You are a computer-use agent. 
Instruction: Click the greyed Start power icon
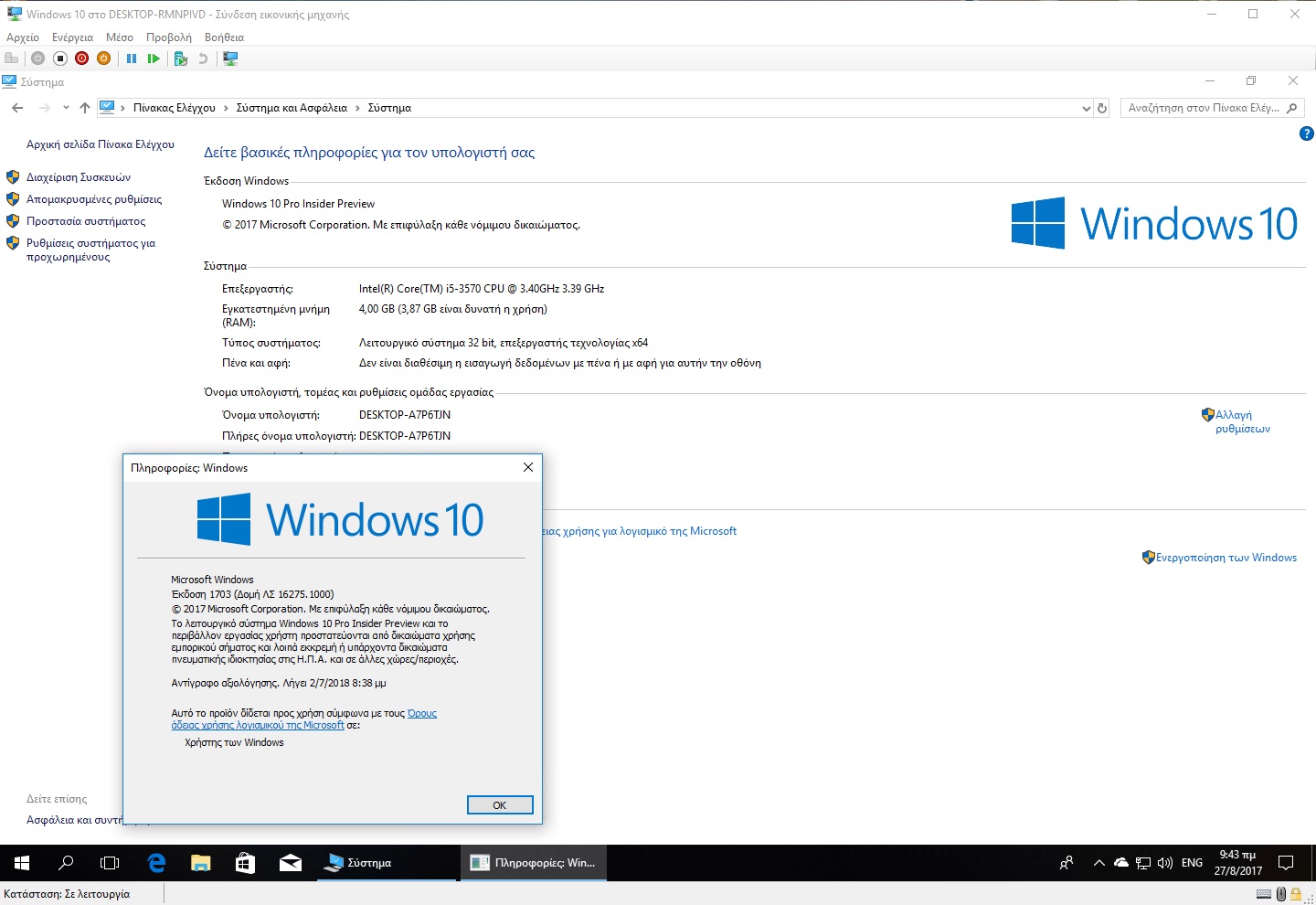tap(37, 59)
